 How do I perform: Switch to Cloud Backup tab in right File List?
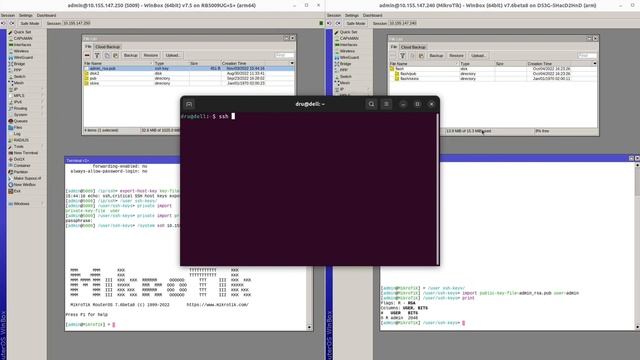pyautogui.click(x=413, y=47)
